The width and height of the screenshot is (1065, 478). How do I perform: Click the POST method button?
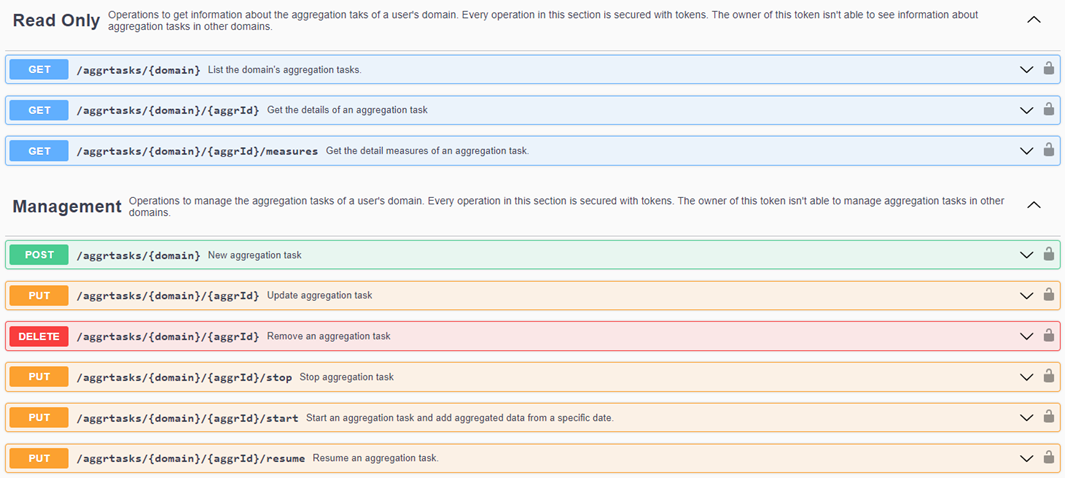[39, 255]
